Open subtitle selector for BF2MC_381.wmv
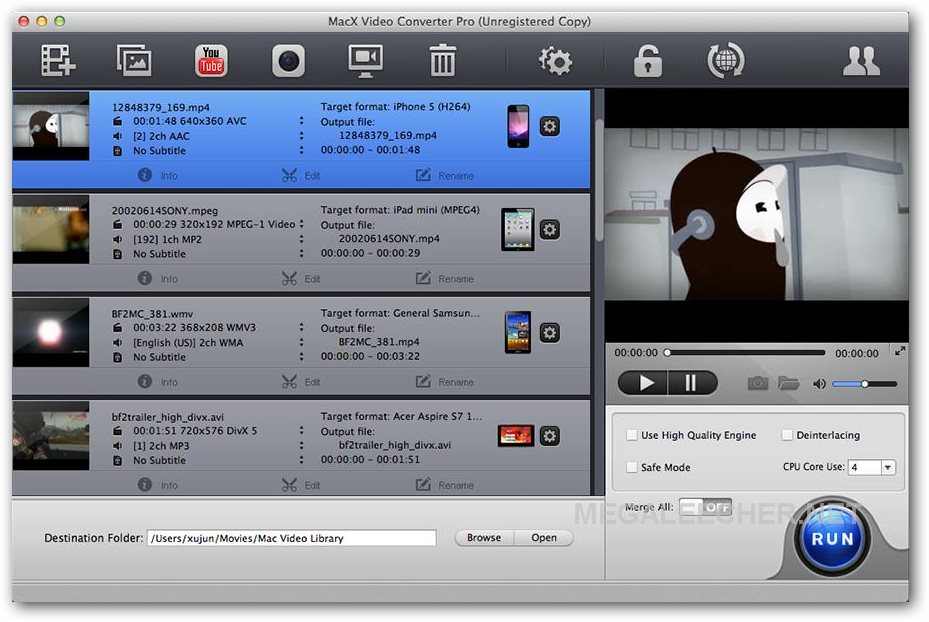 coord(302,357)
